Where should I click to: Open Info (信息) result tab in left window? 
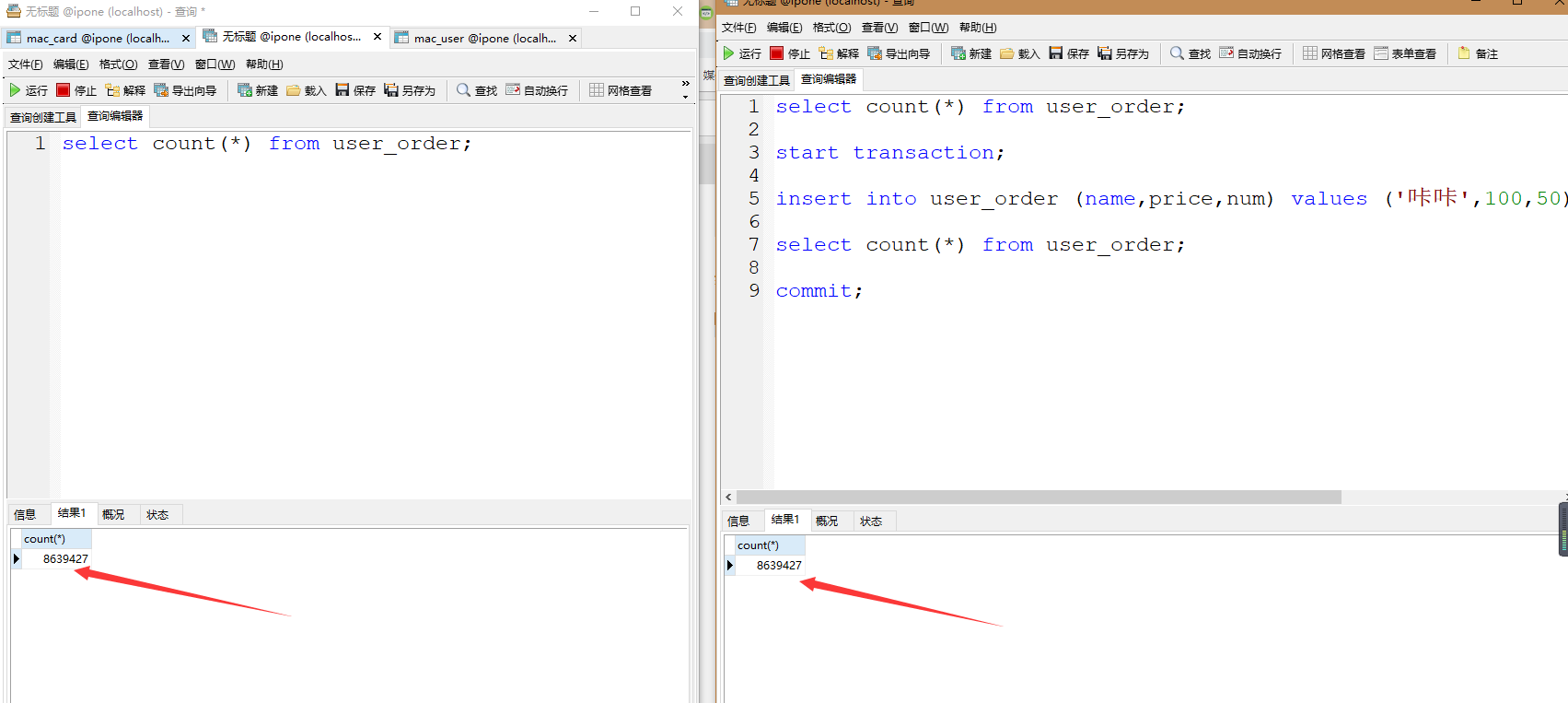click(25, 514)
